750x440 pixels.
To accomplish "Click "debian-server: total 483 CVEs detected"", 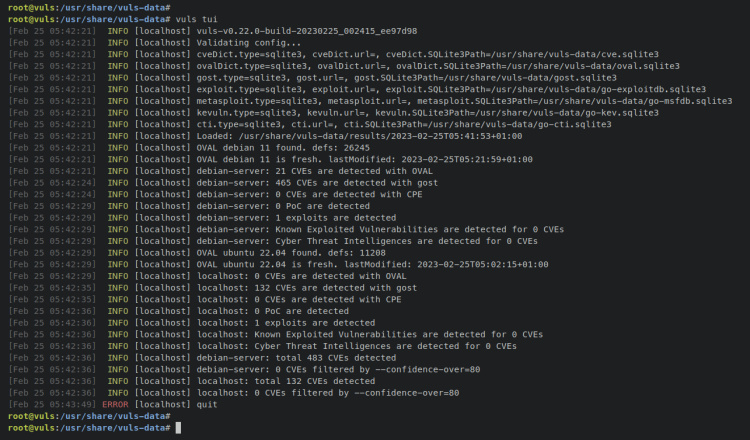I will (295, 357).
